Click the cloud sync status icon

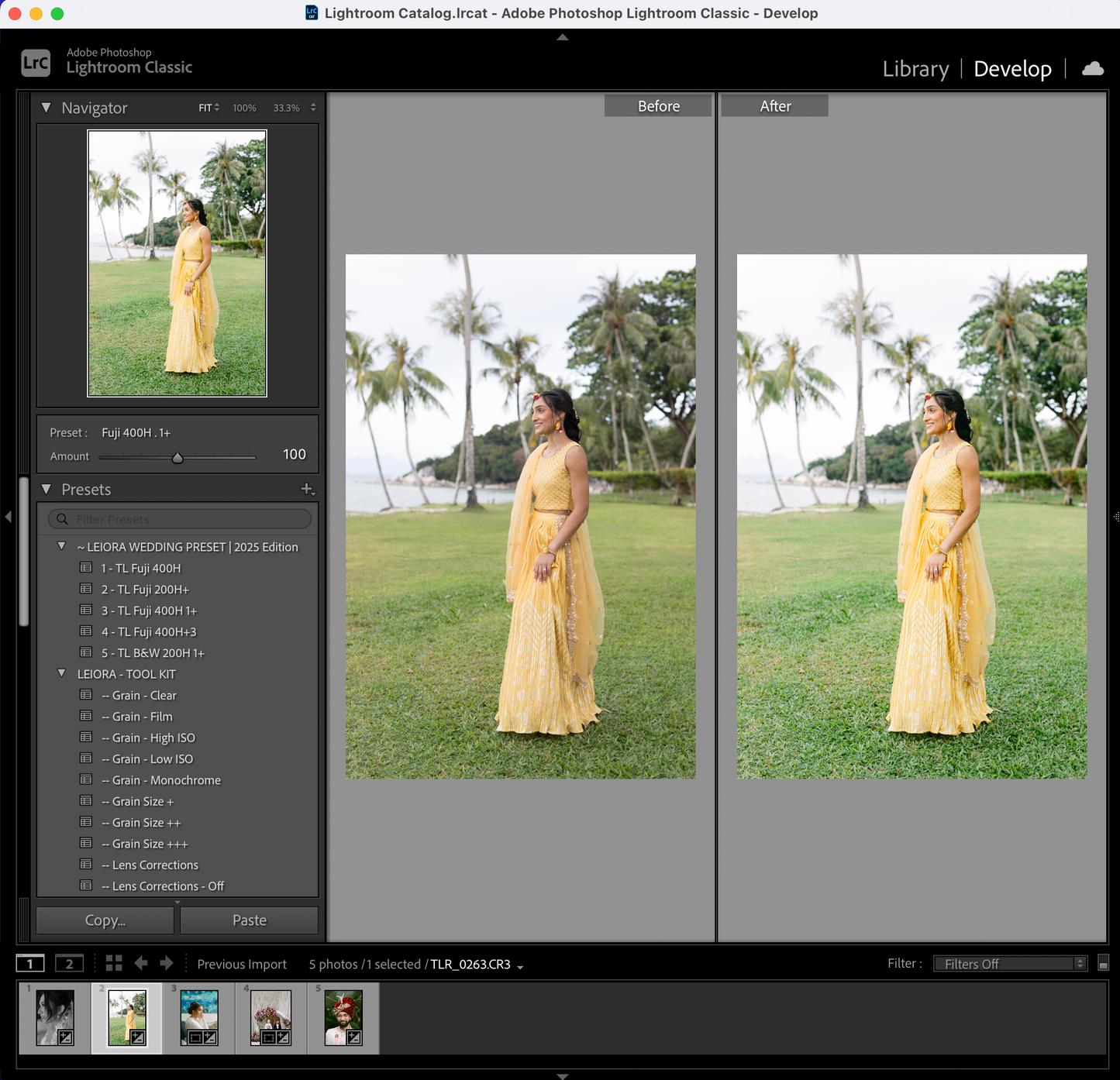[1093, 69]
